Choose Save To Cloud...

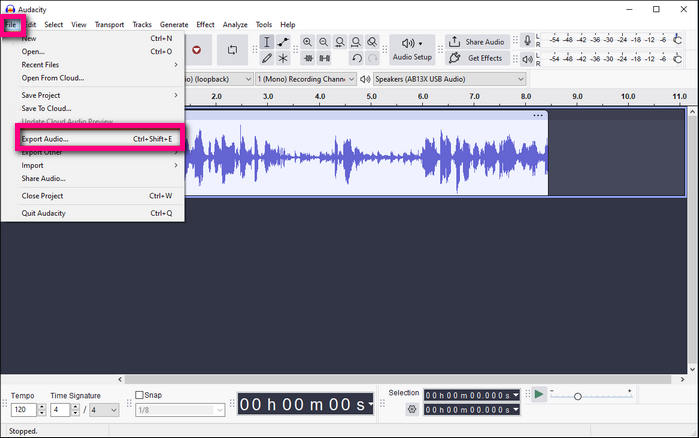(99, 108)
